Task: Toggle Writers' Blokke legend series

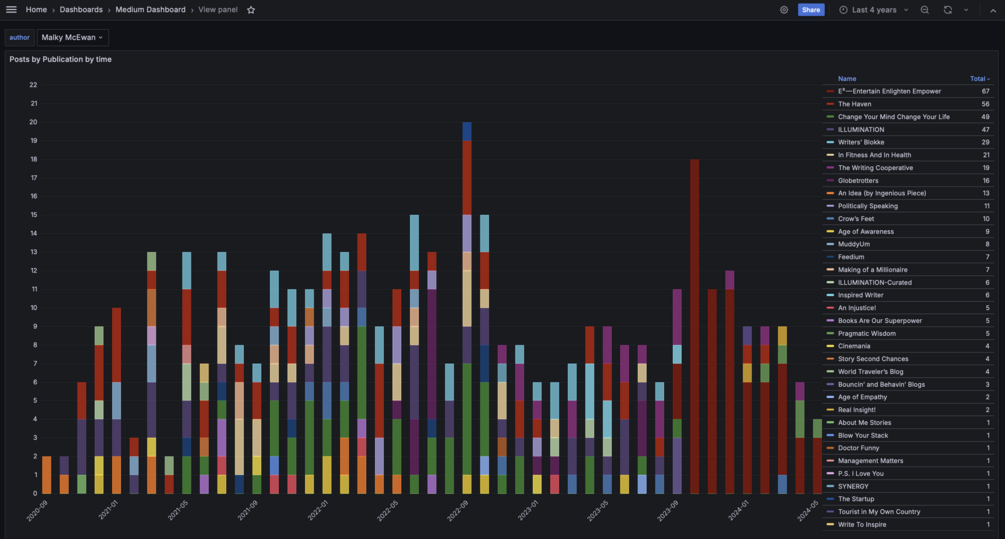Action: point(861,142)
